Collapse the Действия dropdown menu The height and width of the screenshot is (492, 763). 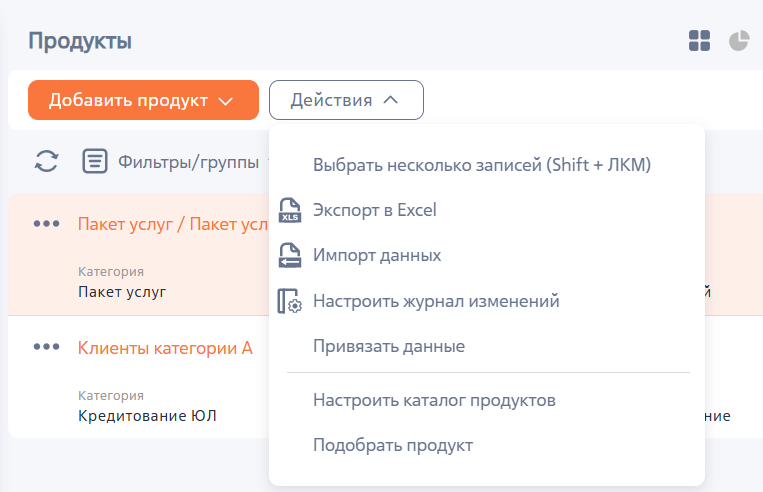[x=346, y=100]
